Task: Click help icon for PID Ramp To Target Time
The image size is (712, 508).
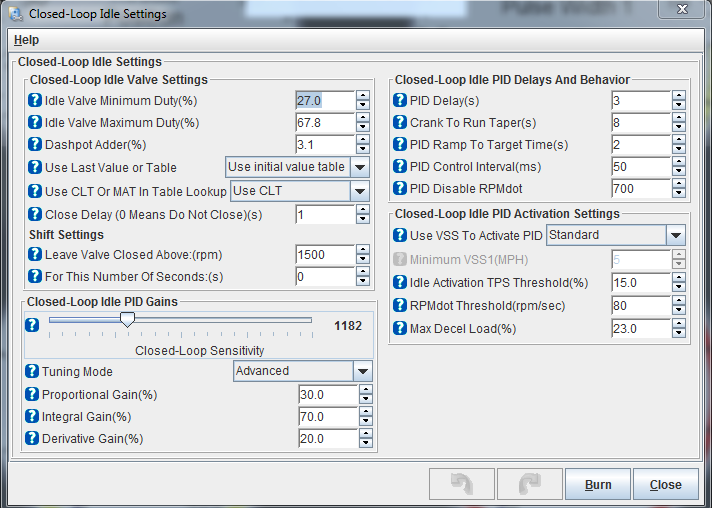Action: pos(400,144)
